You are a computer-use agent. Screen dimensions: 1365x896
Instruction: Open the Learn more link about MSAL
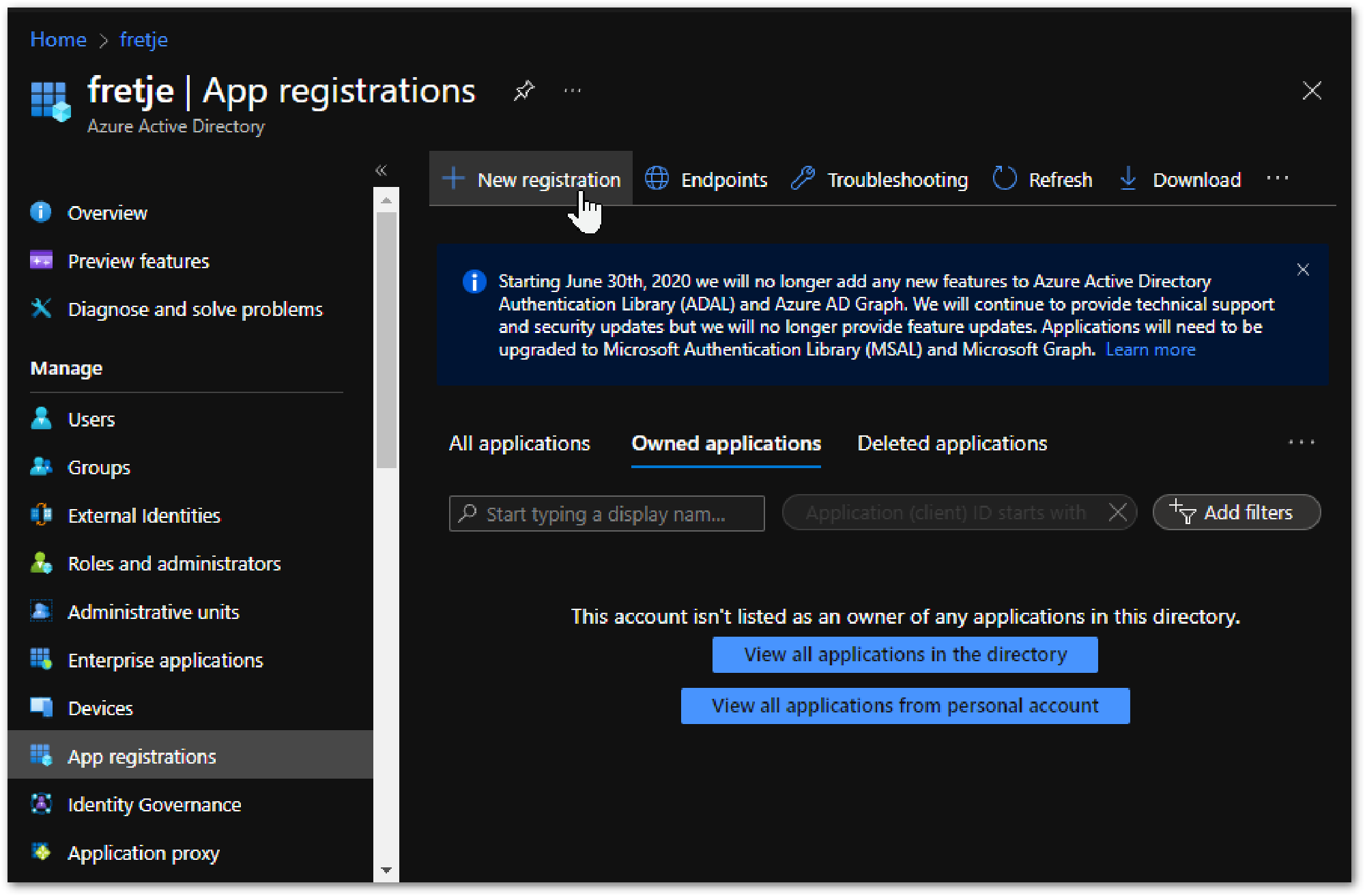pos(1151,349)
